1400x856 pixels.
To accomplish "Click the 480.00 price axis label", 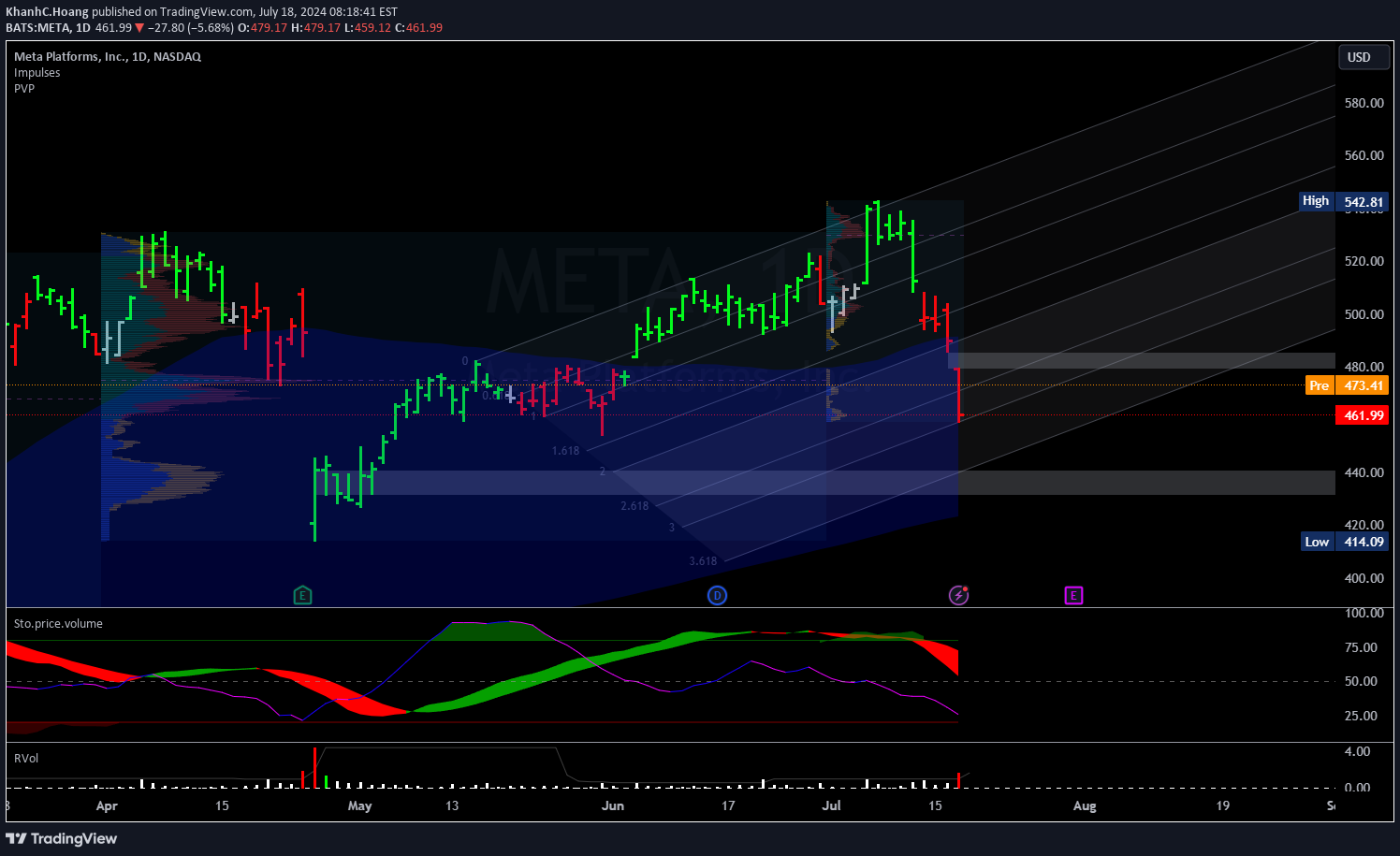I will pos(1364,367).
